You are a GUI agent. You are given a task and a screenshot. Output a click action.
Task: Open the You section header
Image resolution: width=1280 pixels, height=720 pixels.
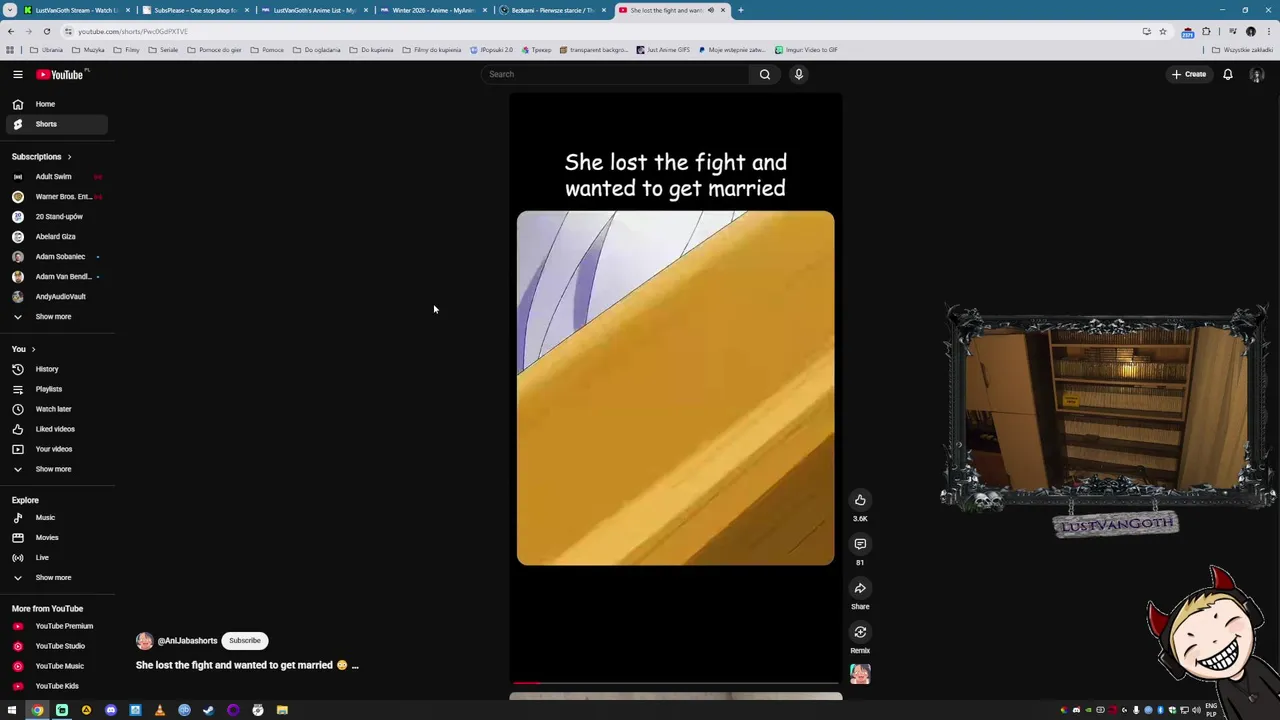coord(24,349)
